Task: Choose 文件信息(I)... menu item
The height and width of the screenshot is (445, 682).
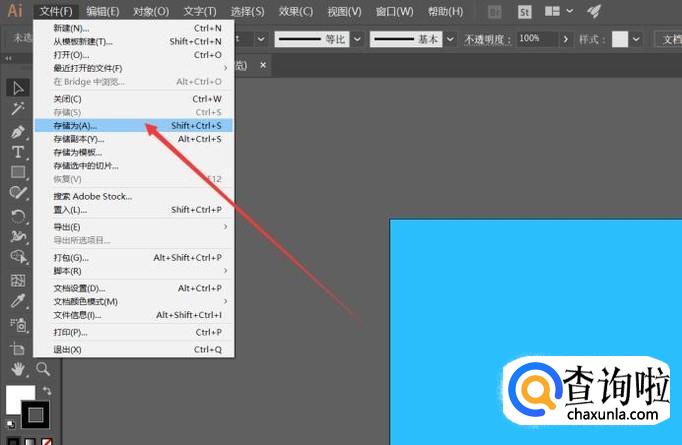Action: click(134, 315)
